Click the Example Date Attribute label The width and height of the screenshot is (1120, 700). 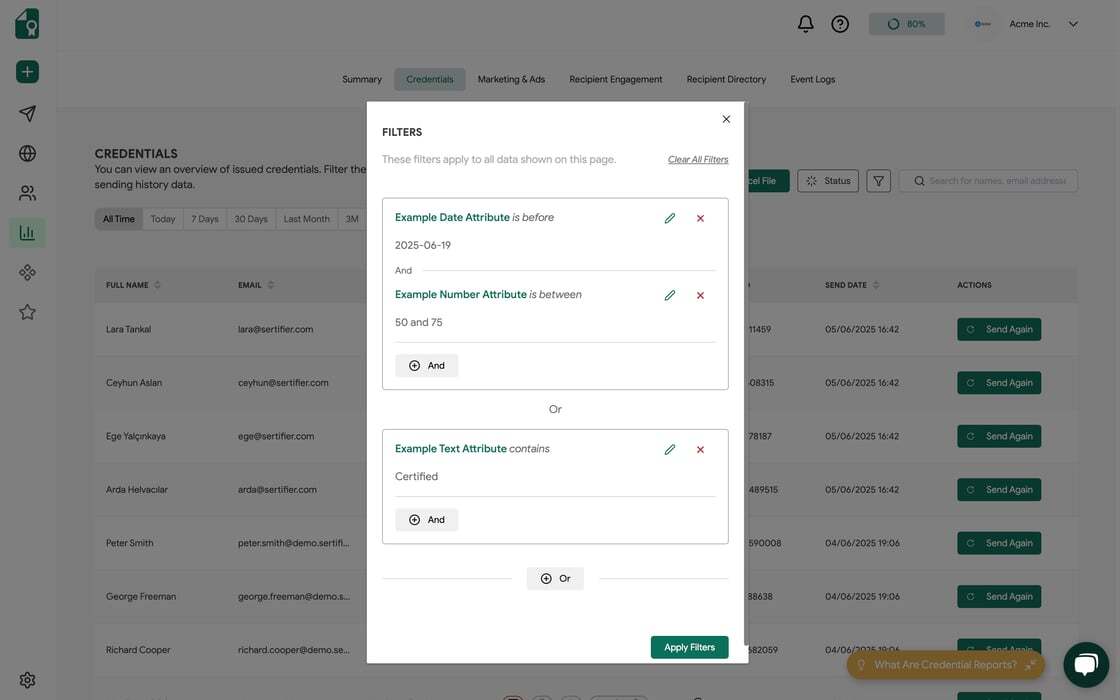point(452,217)
